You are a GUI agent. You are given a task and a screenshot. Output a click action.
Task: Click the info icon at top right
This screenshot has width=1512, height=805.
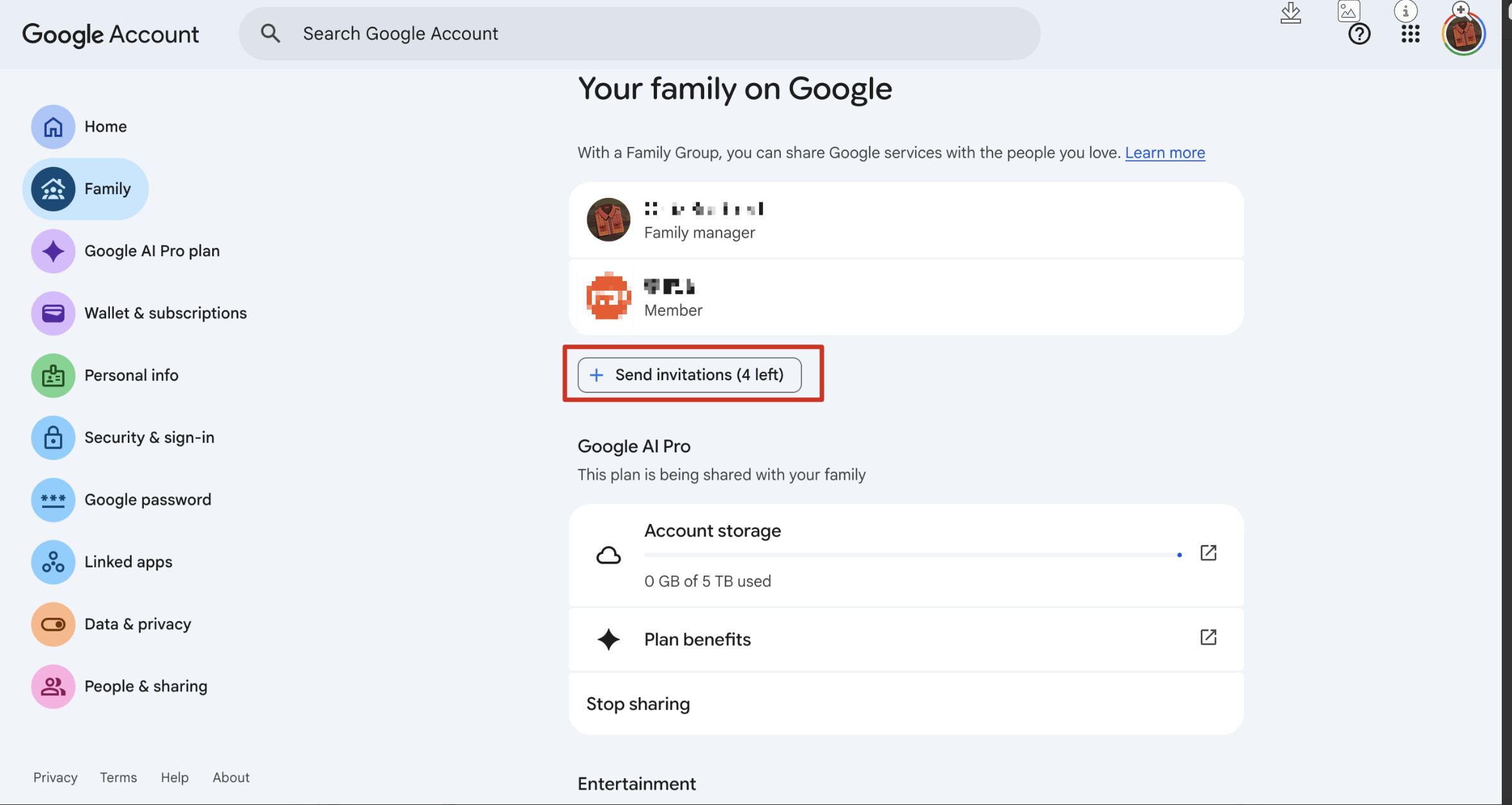point(1405,11)
